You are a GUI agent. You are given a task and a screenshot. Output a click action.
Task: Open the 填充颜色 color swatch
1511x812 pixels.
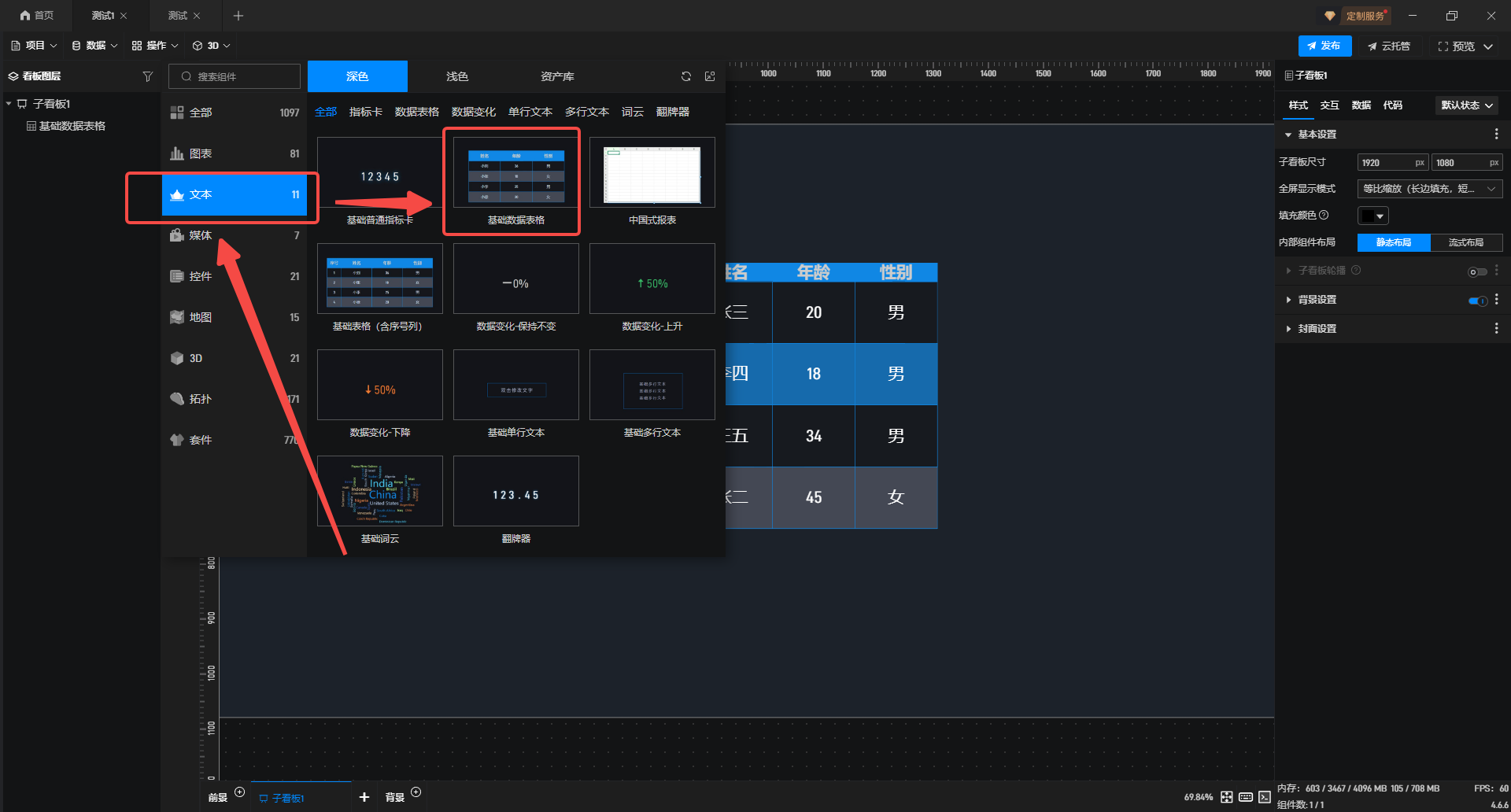(x=1372, y=216)
